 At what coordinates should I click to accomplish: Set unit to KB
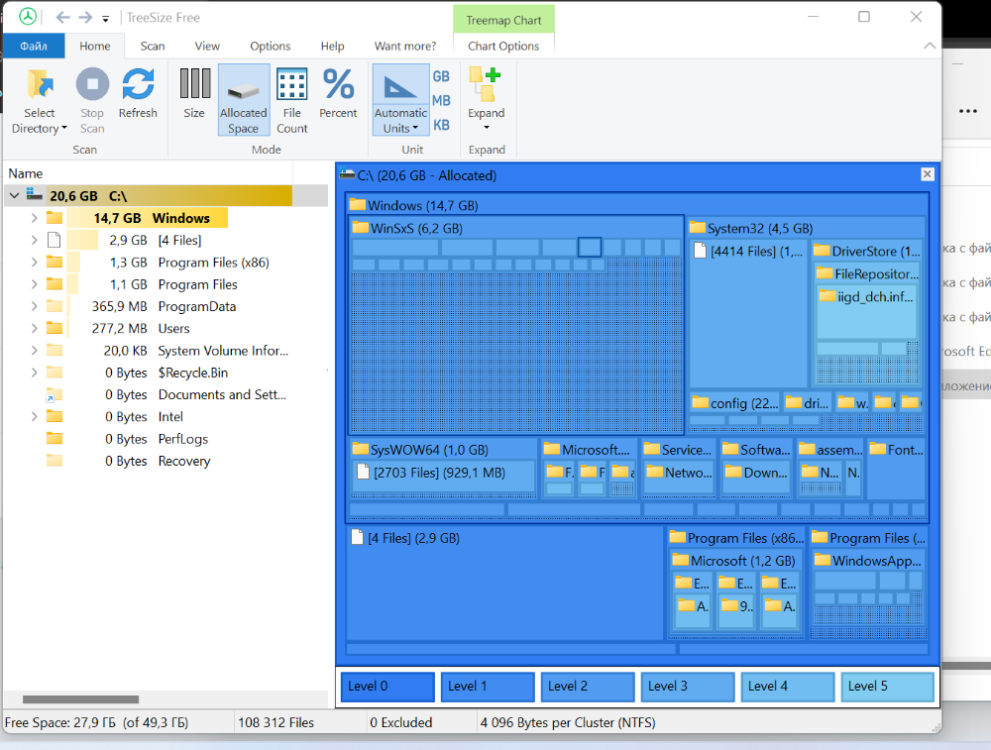(441, 125)
